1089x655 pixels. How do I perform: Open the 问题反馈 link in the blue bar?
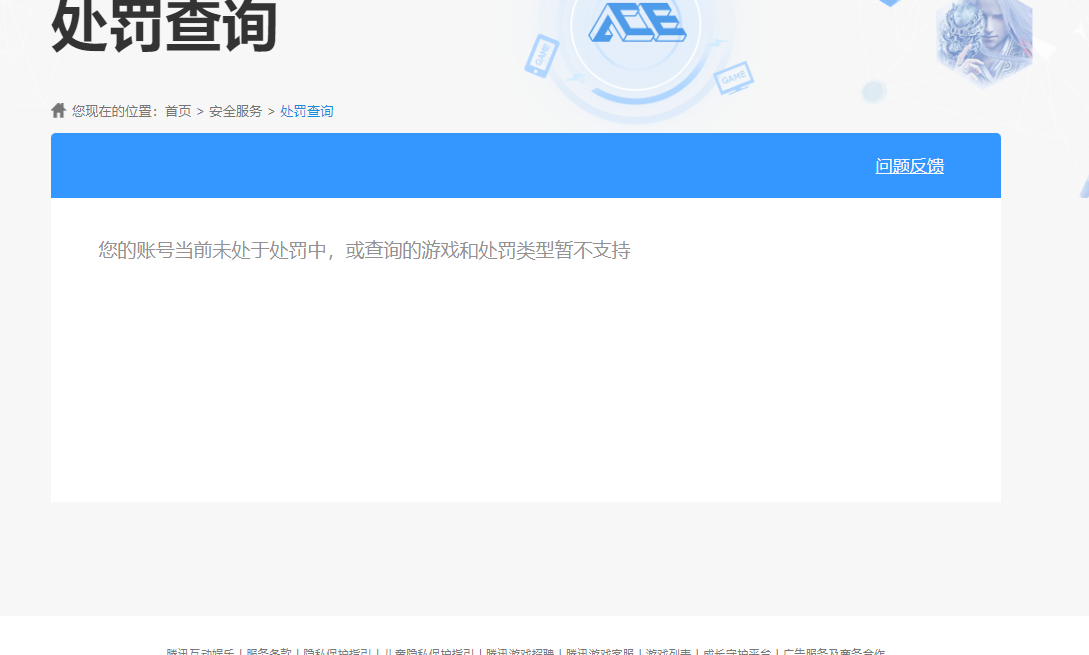coord(909,166)
